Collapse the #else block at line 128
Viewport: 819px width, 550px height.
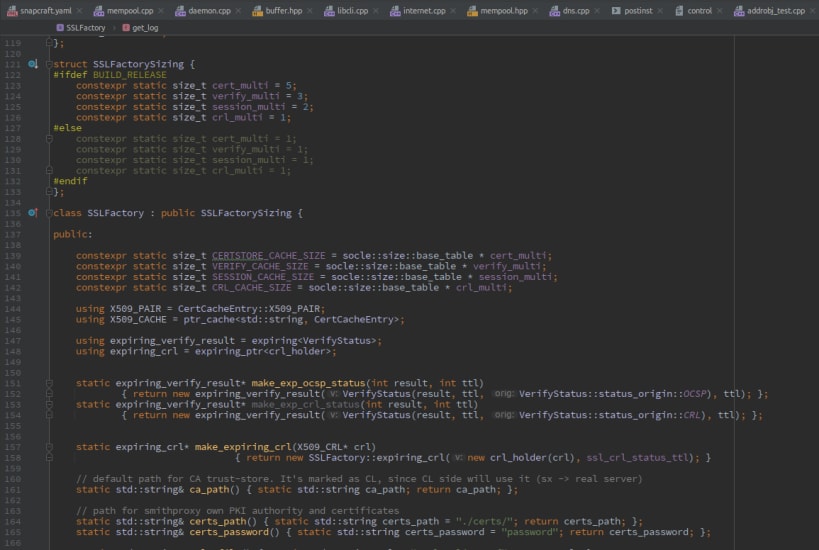click(49, 139)
